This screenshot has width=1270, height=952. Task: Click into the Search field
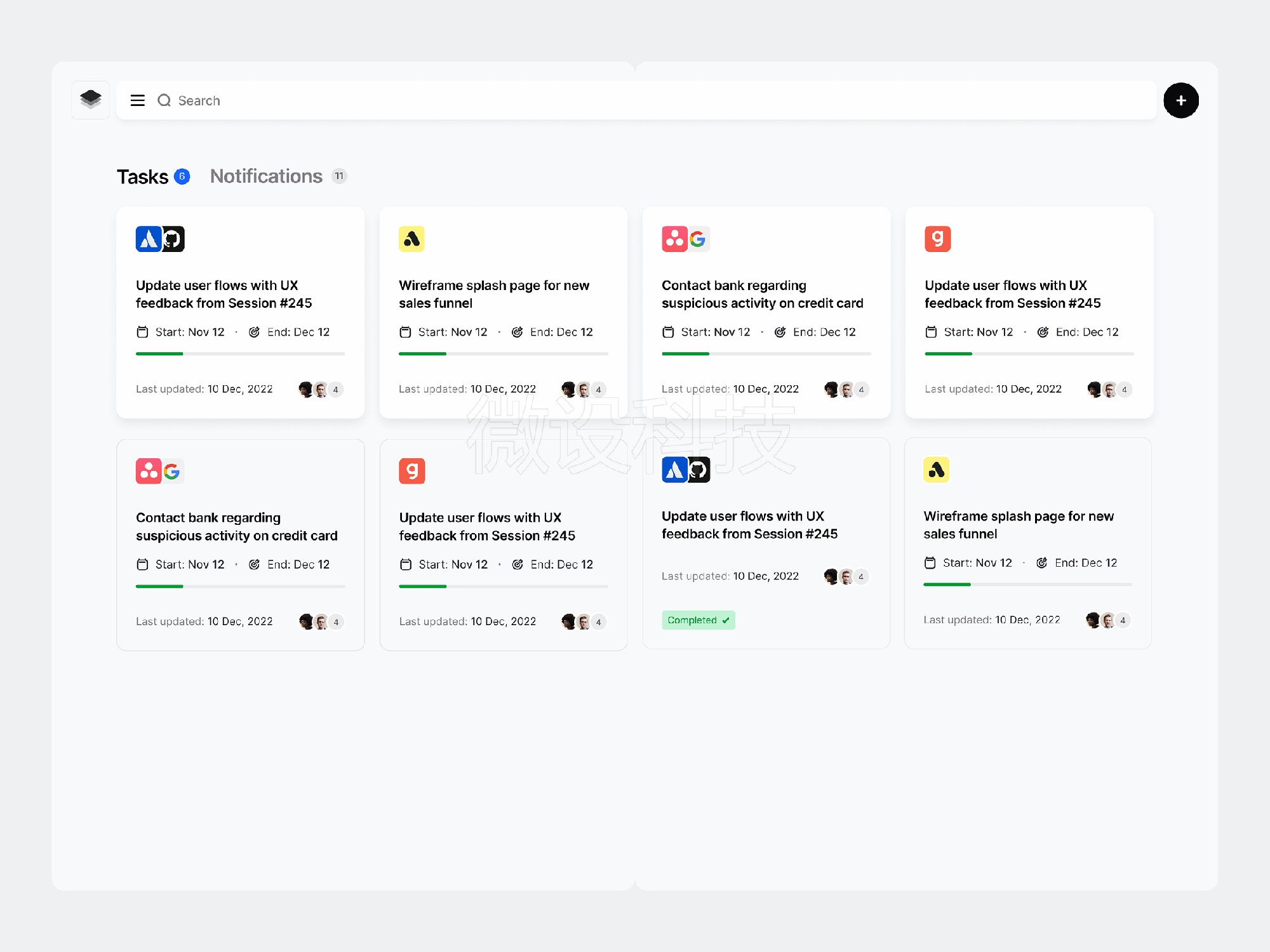pyautogui.click(x=636, y=100)
